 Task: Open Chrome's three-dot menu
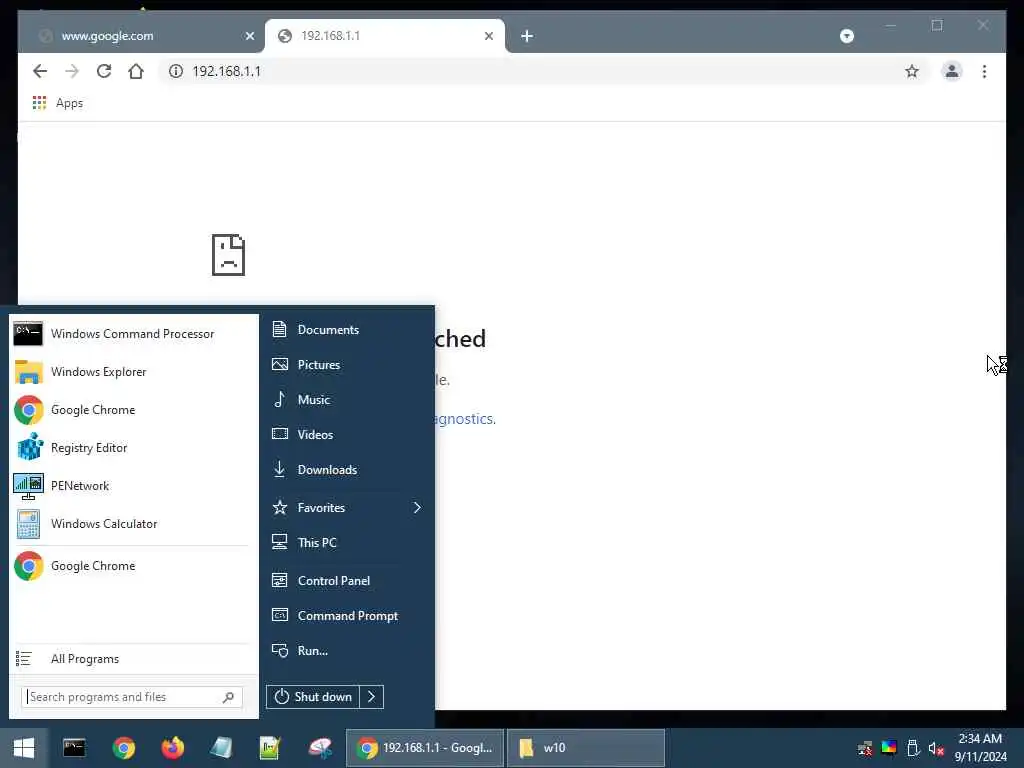click(984, 71)
